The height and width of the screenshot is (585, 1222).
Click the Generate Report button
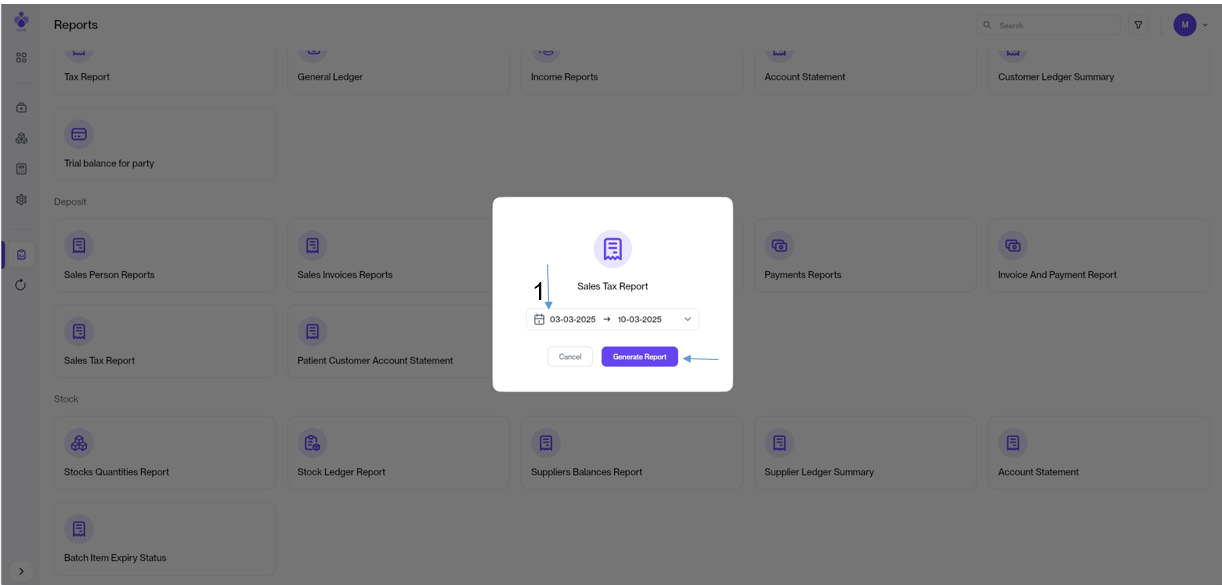tap(639, 357)
